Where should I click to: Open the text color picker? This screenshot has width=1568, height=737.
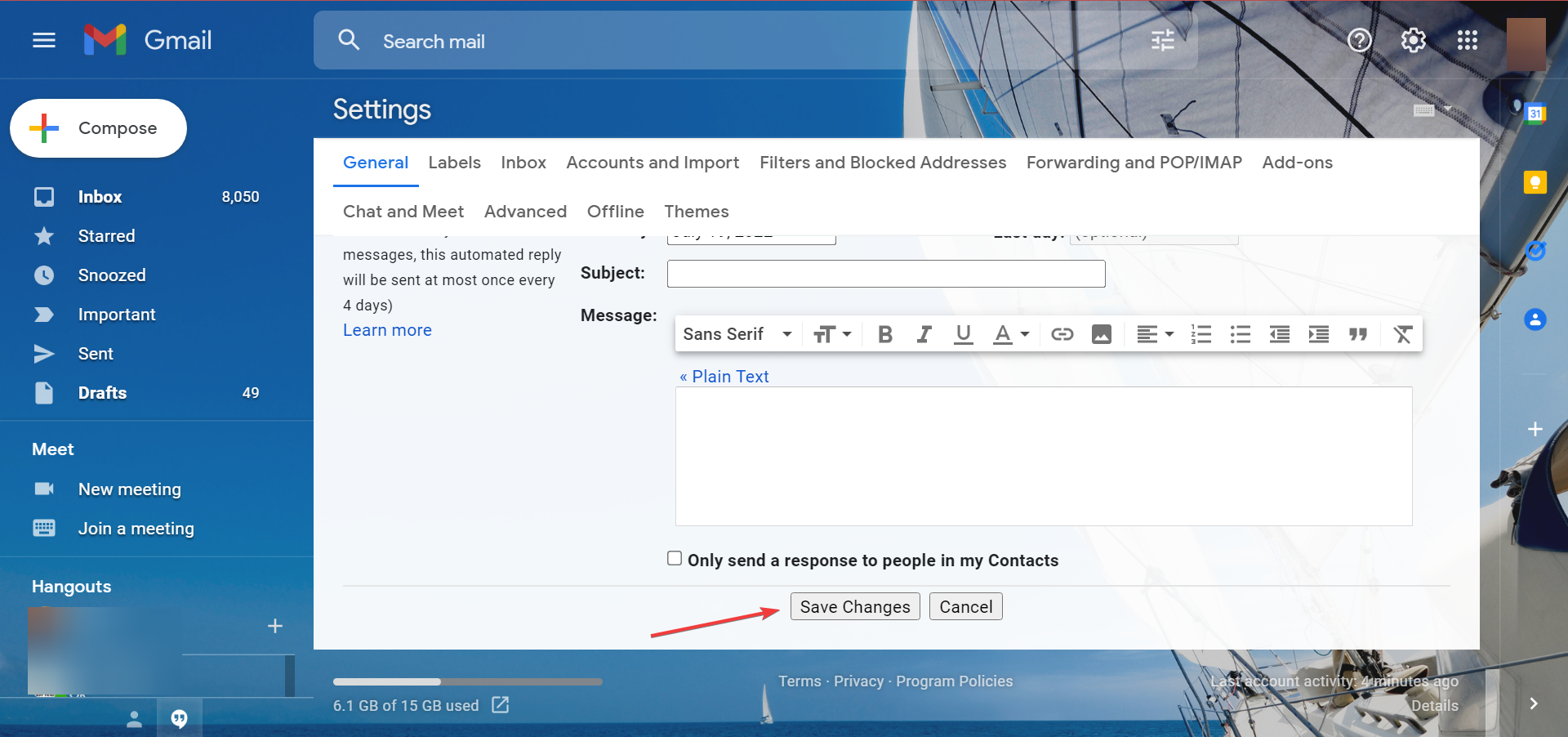click(1011, 333)
